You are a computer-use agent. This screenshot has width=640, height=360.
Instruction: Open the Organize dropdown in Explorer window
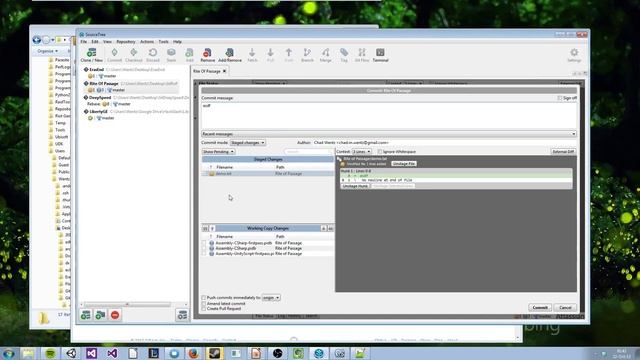point(47,51)
